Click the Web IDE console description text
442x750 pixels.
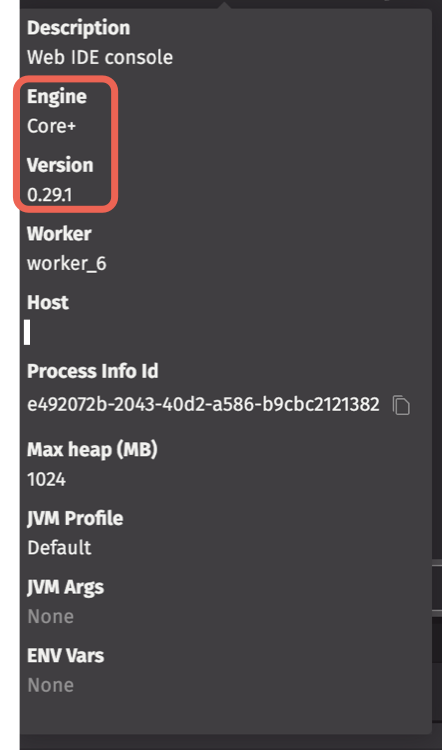(x=100, y=57)
